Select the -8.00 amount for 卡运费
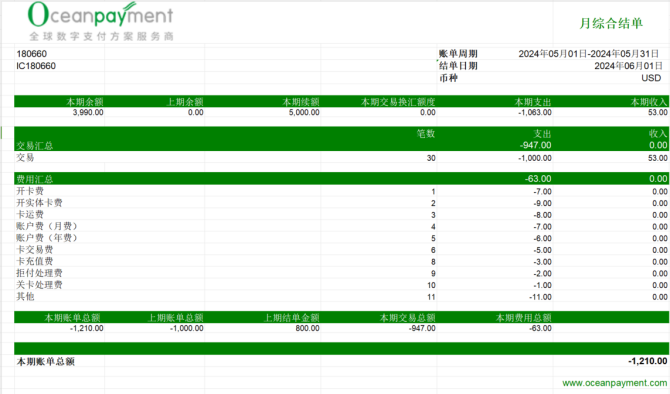Screen dimensions: 670x394 [x=542, y=215]
